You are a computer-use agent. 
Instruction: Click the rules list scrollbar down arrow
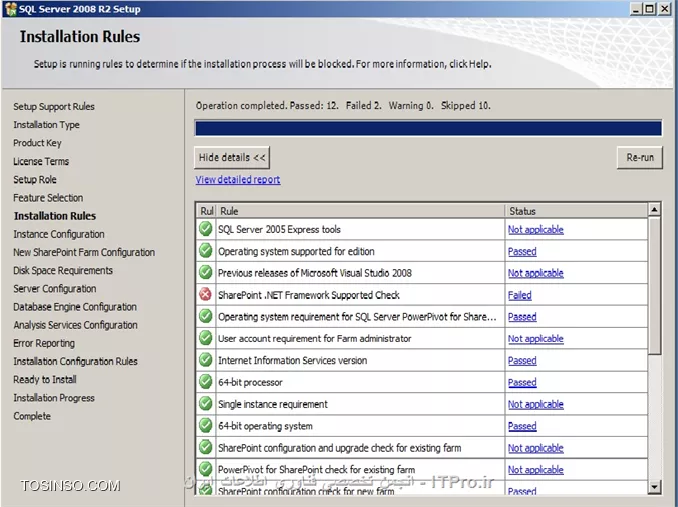(654, 487)
